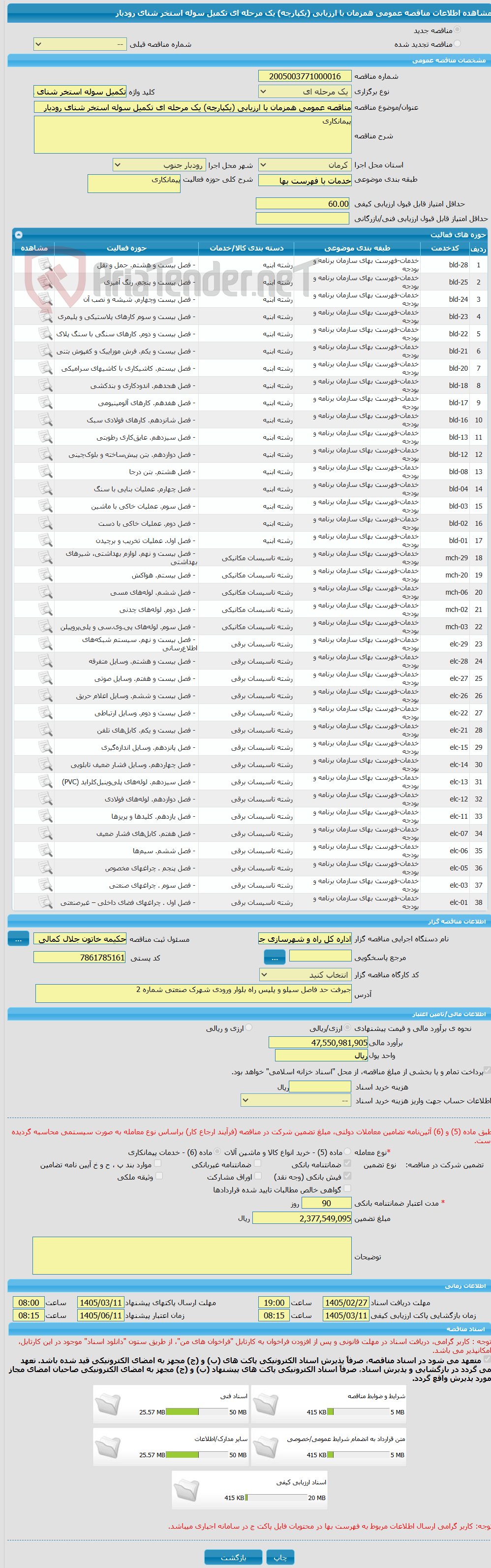
Task: Toggle the وثیقه ملکی checkbox
Action: pyautogui.click(x=159, y=1176)
